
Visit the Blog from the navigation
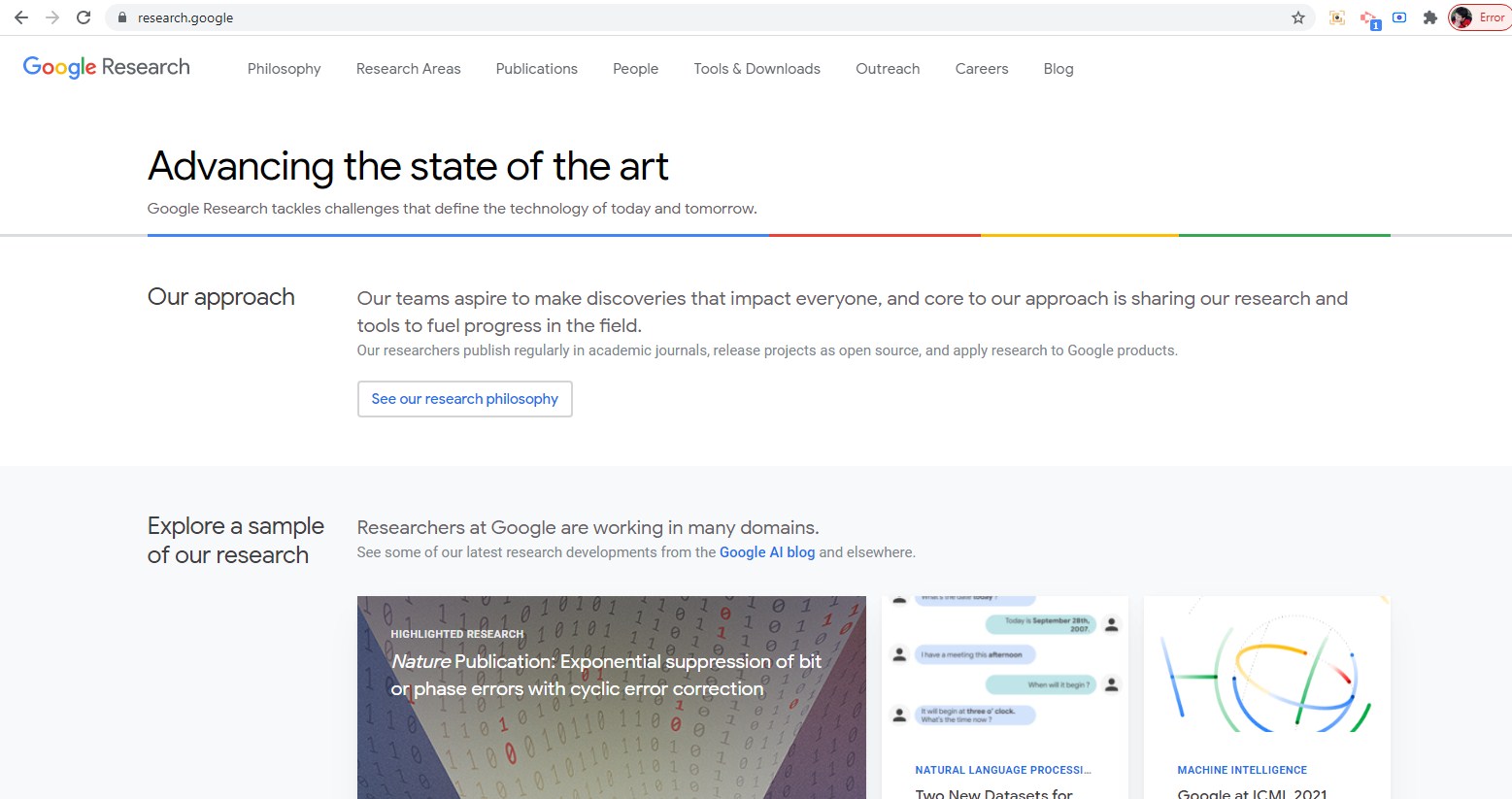pos(1058,69)
